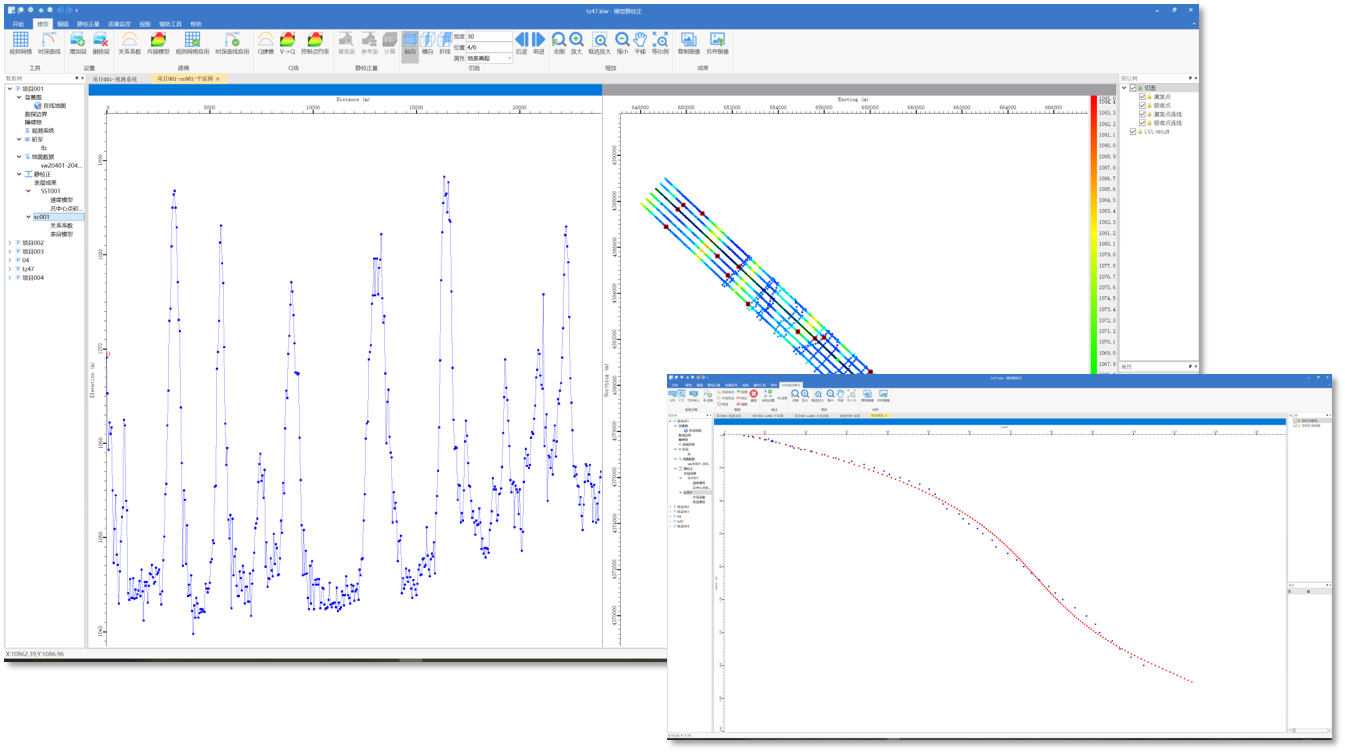The height and width of the screenshot is (753, 1345).
Task: Toggle the 激发点连线 layer checkbox
Action: (x=1143, y=114)
